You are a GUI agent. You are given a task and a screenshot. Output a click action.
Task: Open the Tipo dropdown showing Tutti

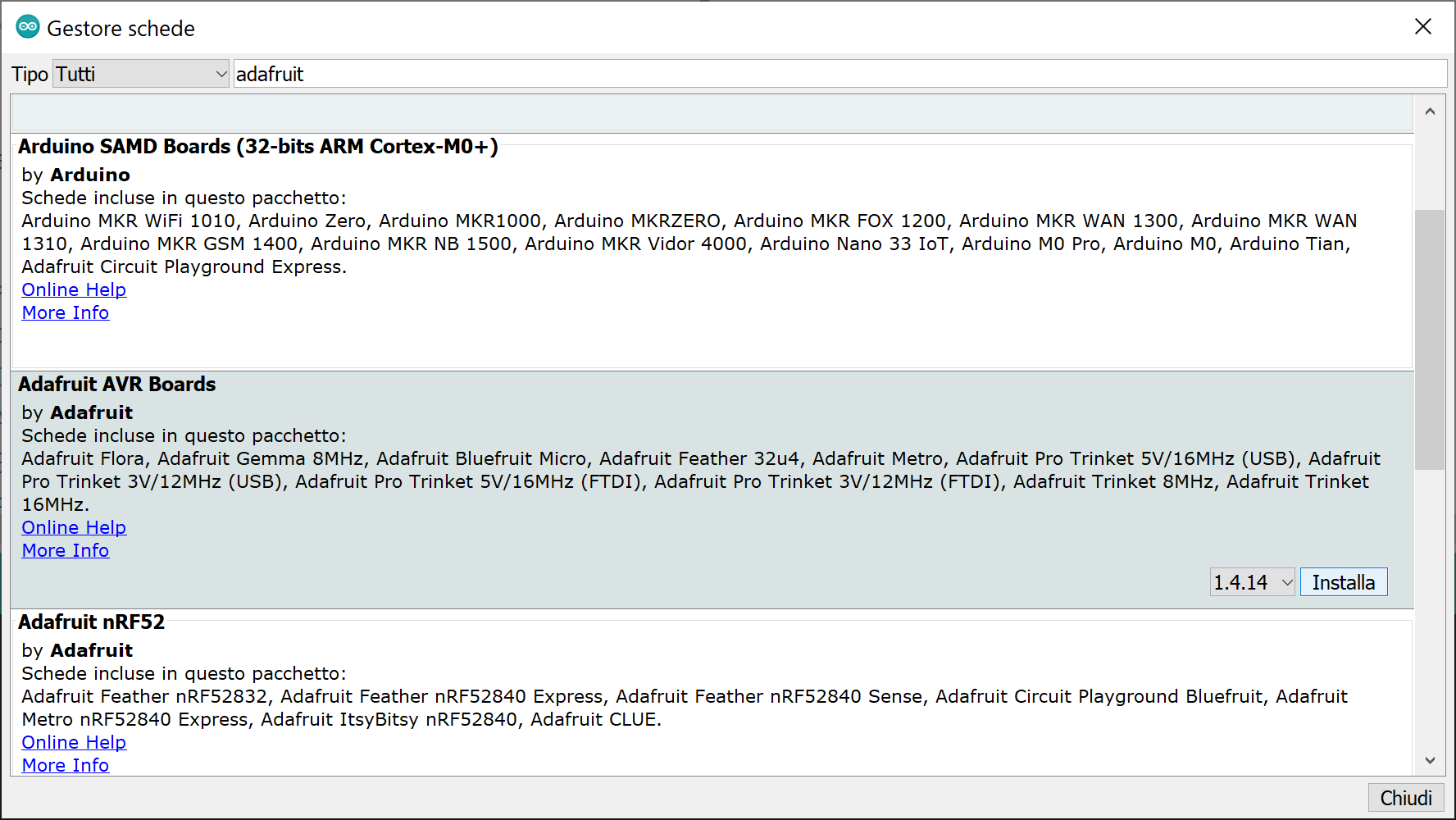[x=141, y=74]
